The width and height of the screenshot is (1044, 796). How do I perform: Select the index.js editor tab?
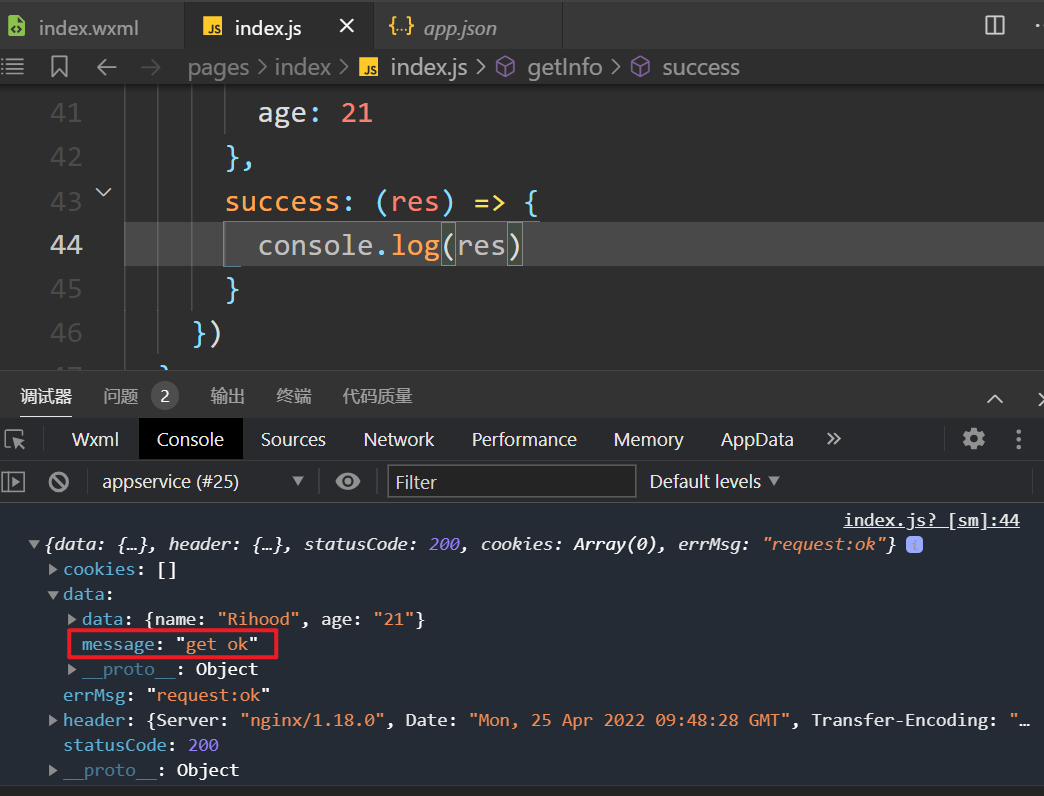tap(267, 28)
